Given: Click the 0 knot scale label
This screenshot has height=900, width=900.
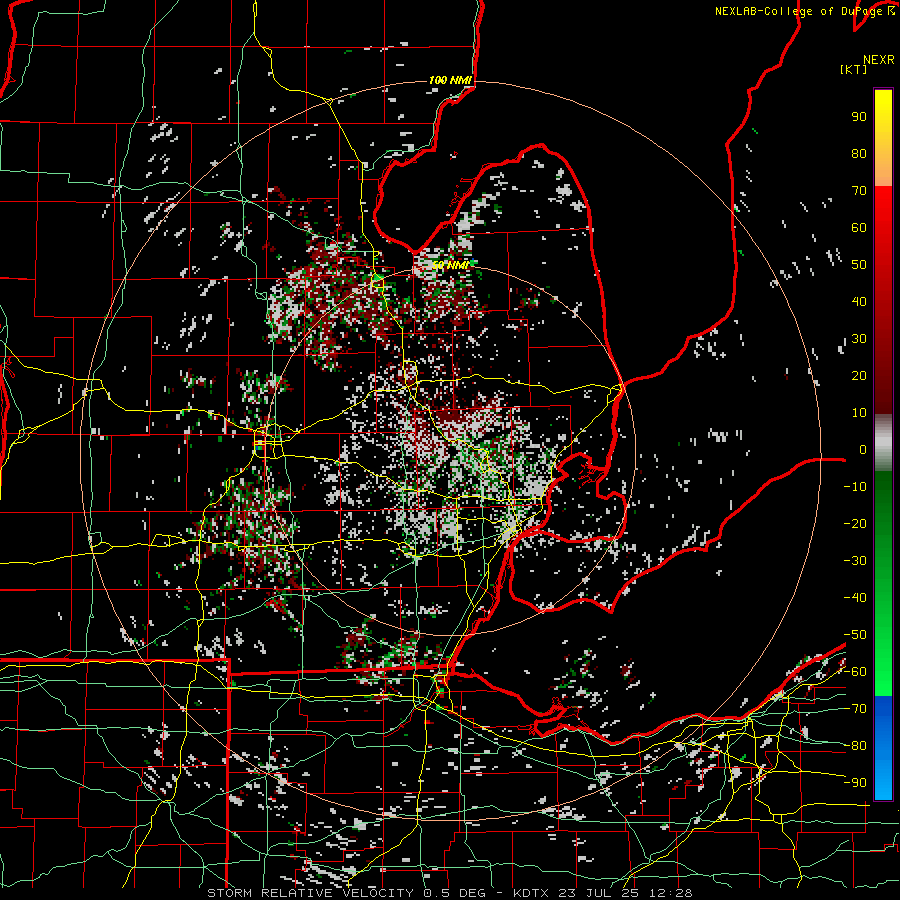Looking at the screenshot, I should (863, 450).
